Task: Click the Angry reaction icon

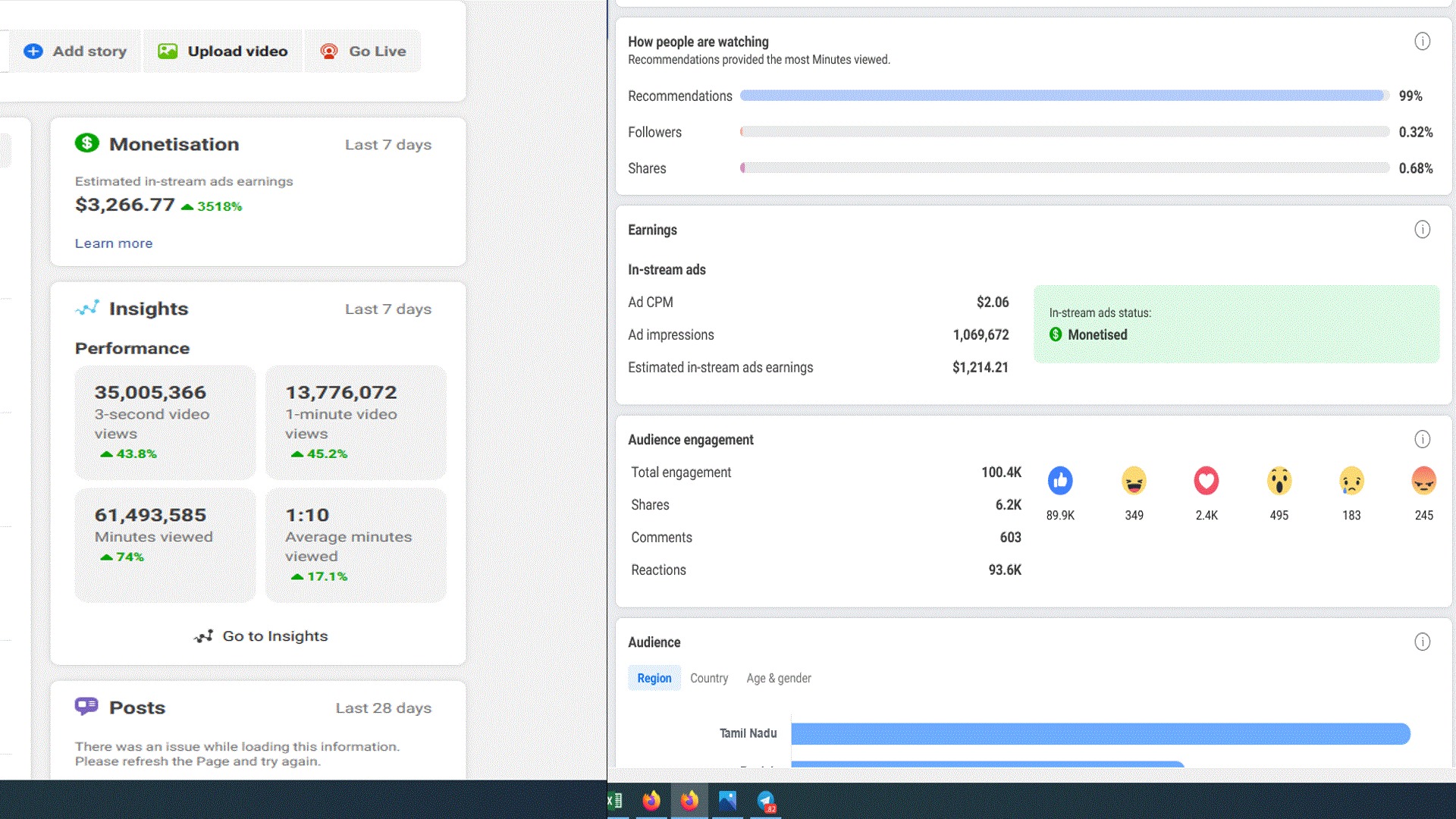Action: (1424, 480)
